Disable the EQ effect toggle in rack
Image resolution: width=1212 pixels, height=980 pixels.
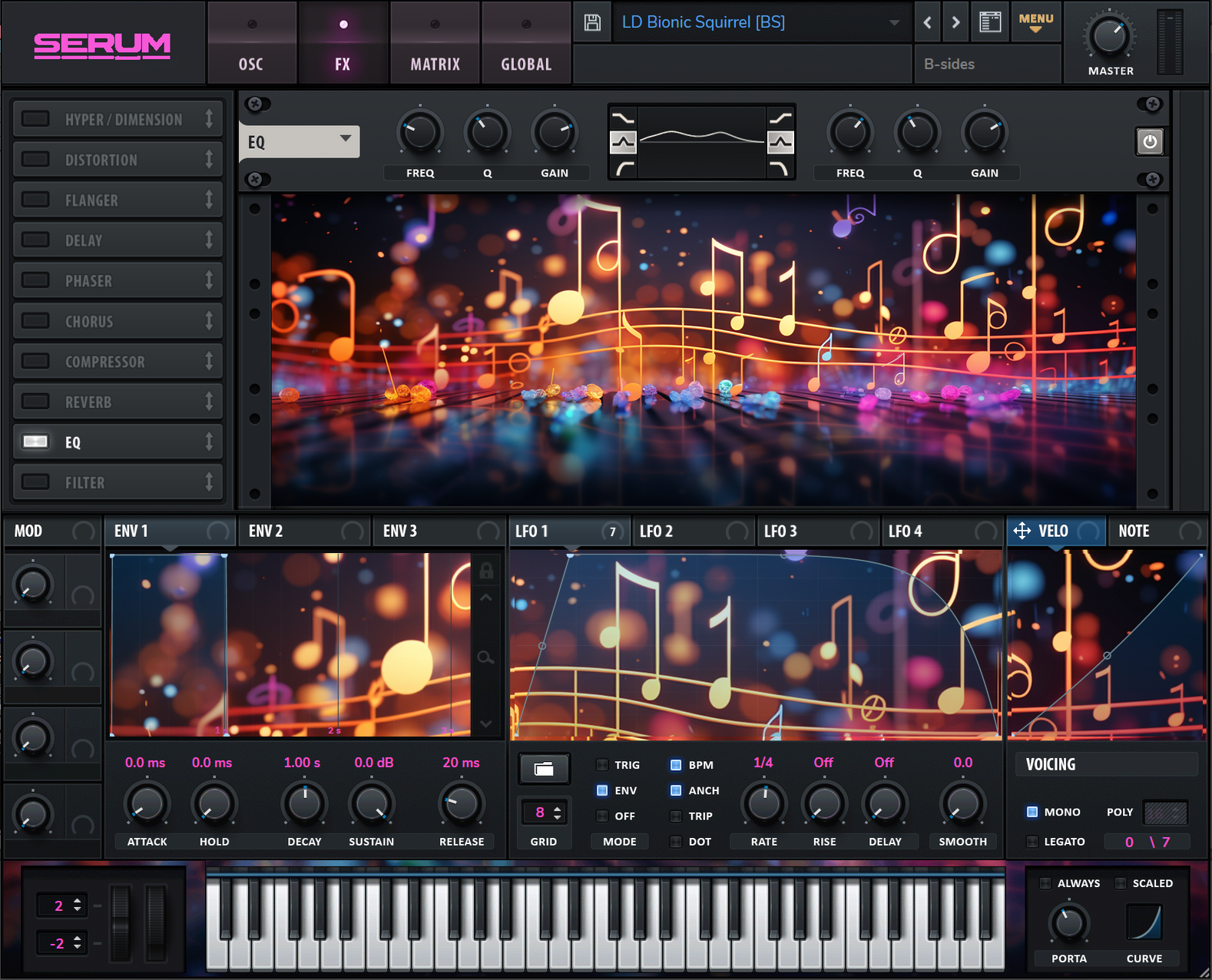(x=35, y=442)
